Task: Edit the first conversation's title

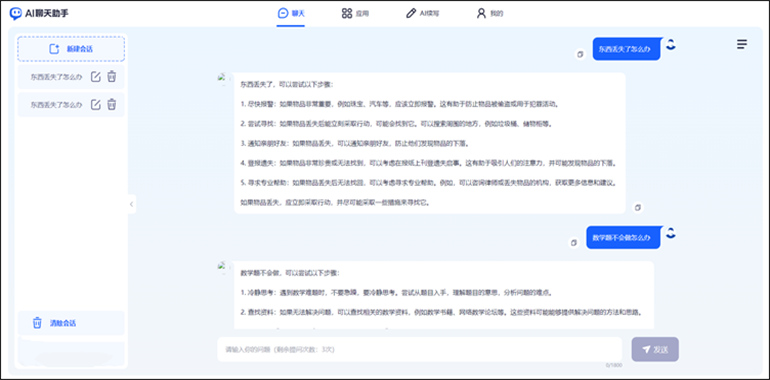Action: (x=96, y=77)
